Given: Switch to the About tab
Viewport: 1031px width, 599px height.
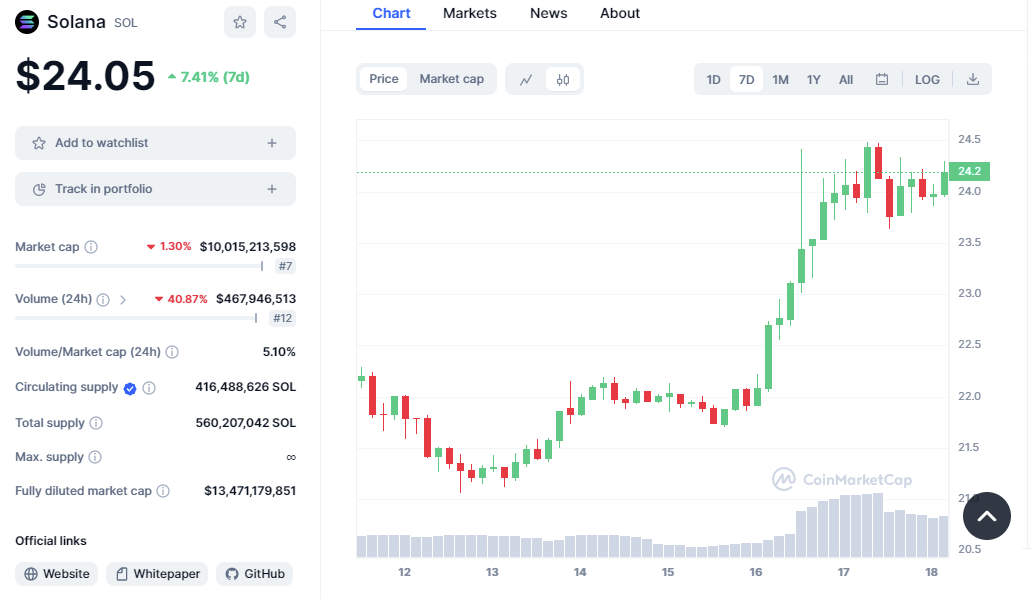Looking at the screenshot, I should pyautogui.click(x=619, y=13).
